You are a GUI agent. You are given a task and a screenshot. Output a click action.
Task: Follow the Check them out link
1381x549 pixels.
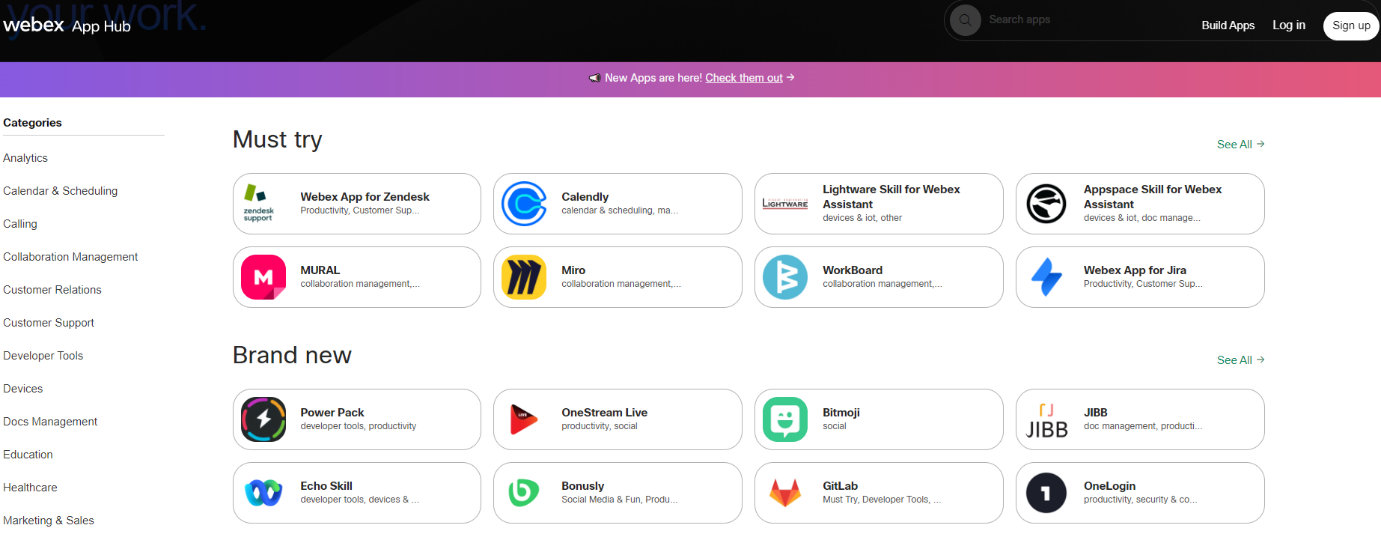744,78
